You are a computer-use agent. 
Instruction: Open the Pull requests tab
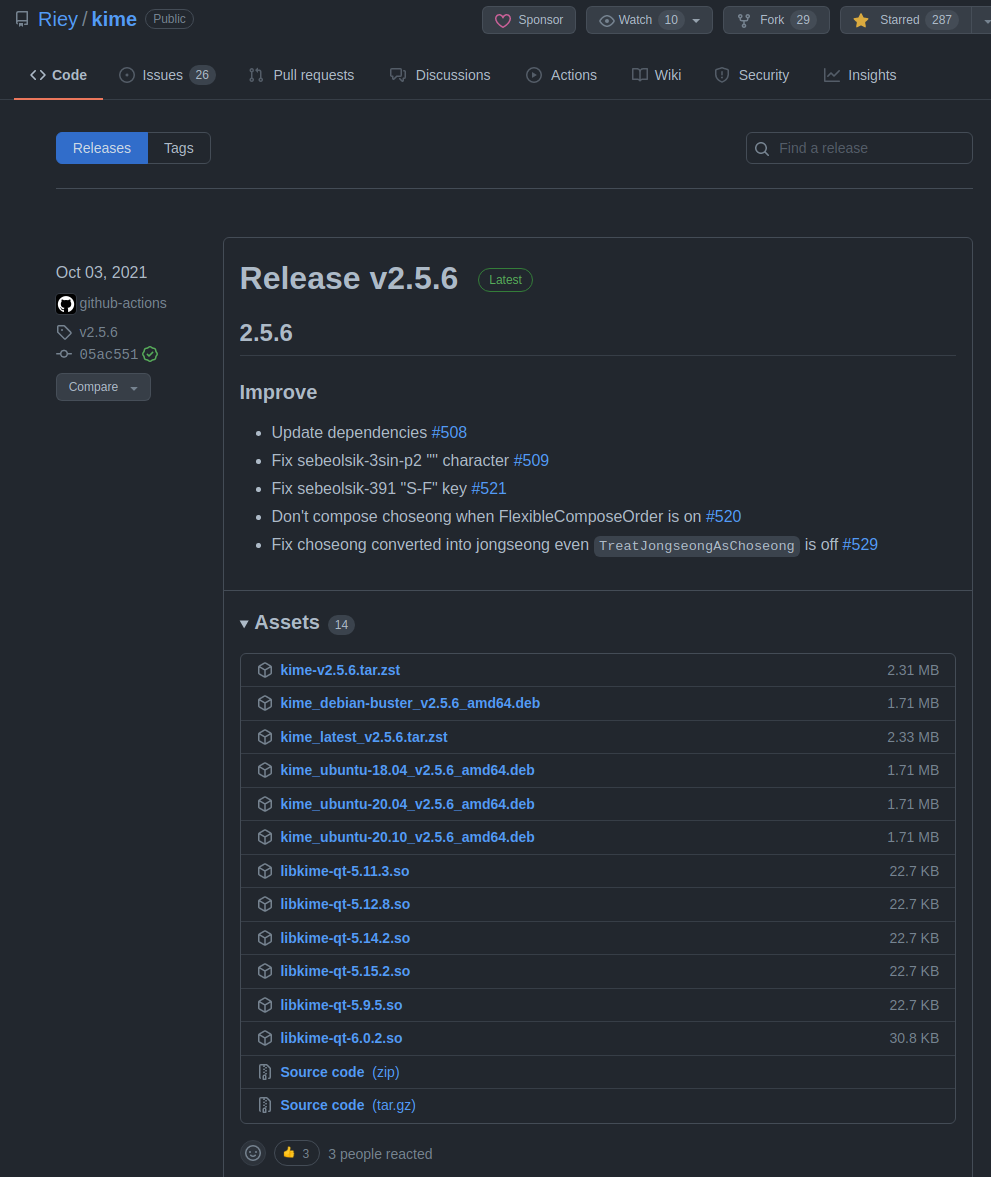[x=302, y=75]
